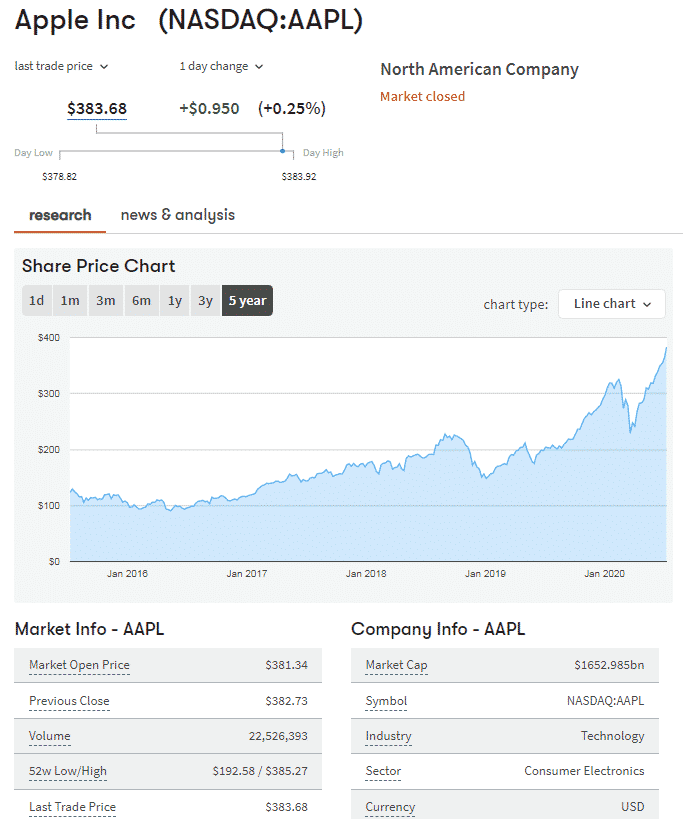Select the 3y chart range
Image resolution: width=683 pixels, height=819 pixels.
(x=205, y=301)
